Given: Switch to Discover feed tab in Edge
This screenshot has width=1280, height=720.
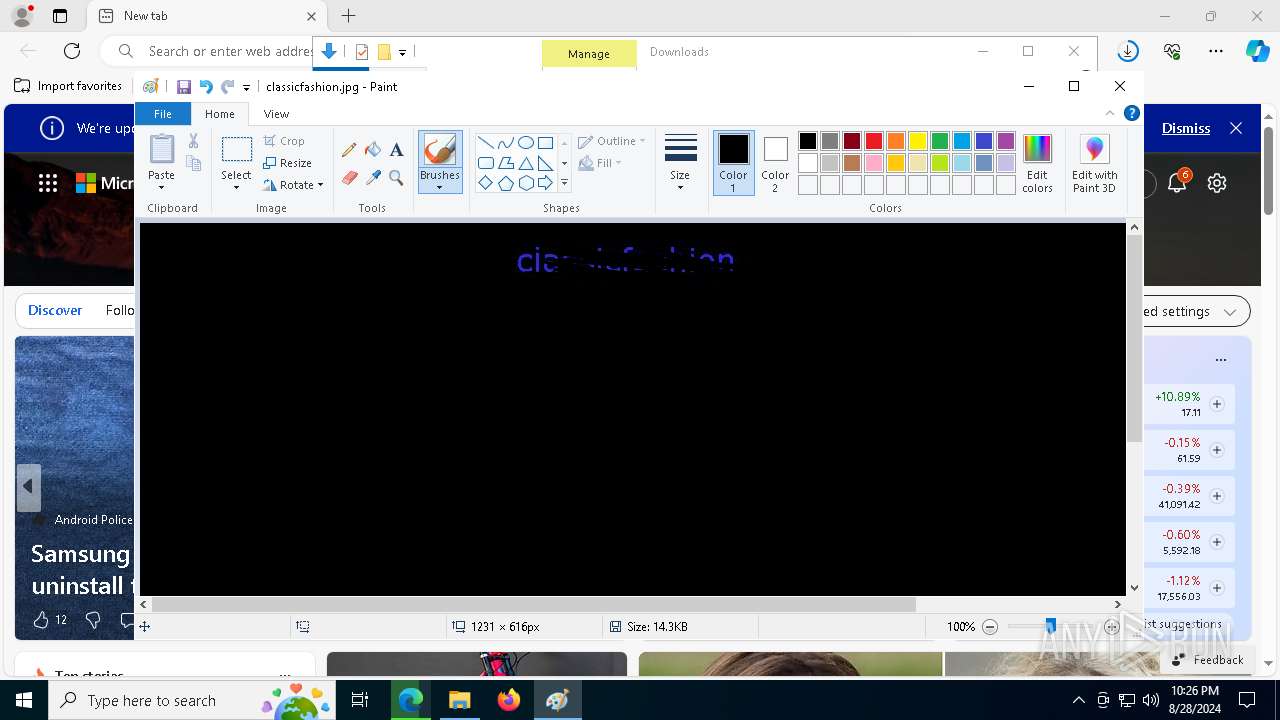Looking at the screenshot, I should click(55, 310).
